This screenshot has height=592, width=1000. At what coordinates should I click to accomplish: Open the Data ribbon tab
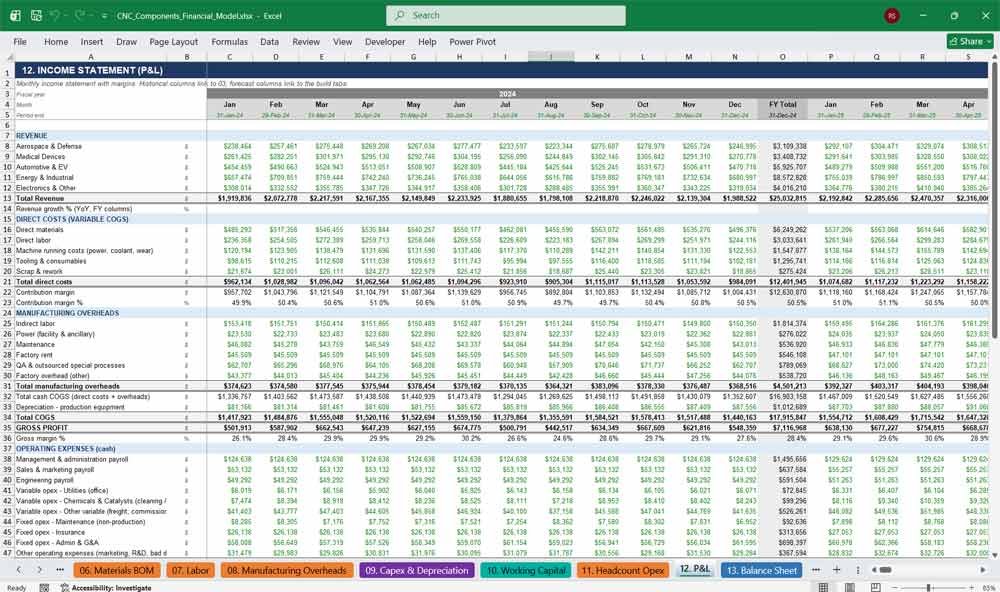point(269,41)
